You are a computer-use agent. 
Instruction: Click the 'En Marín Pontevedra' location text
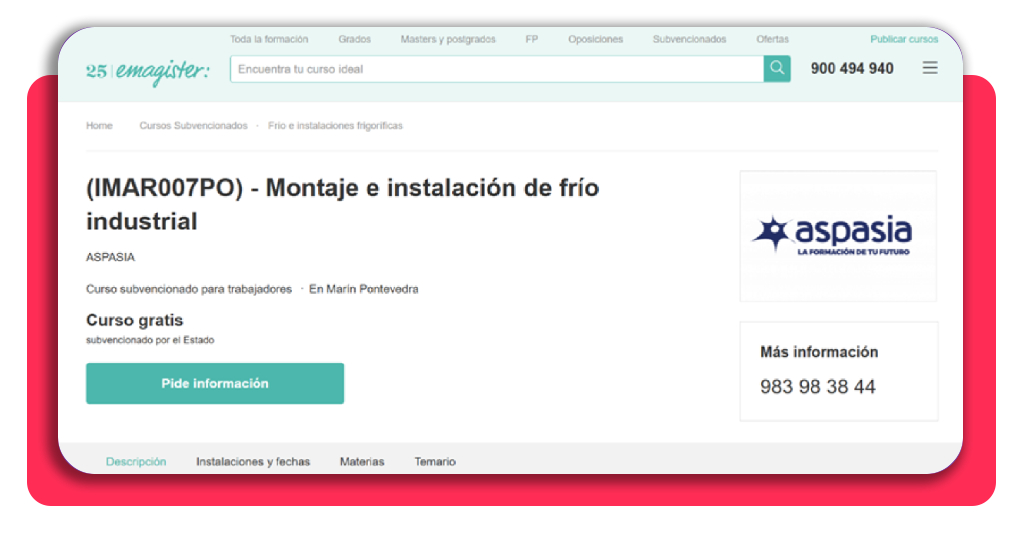(364, 289)
